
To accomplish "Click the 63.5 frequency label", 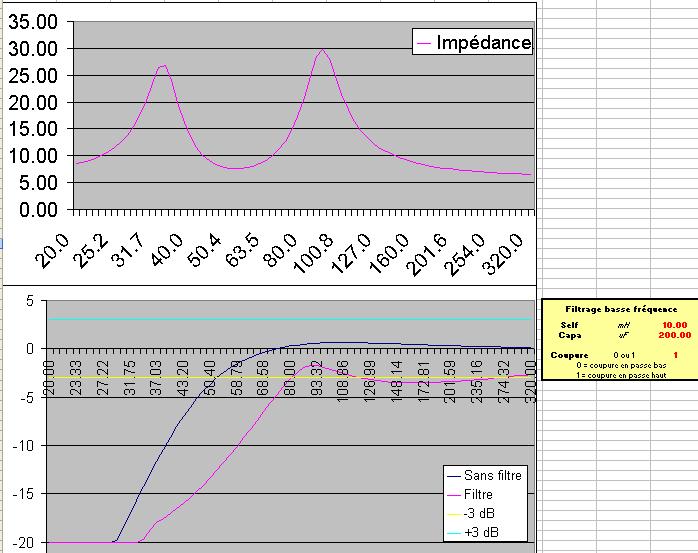I will (x=242, y=250).
